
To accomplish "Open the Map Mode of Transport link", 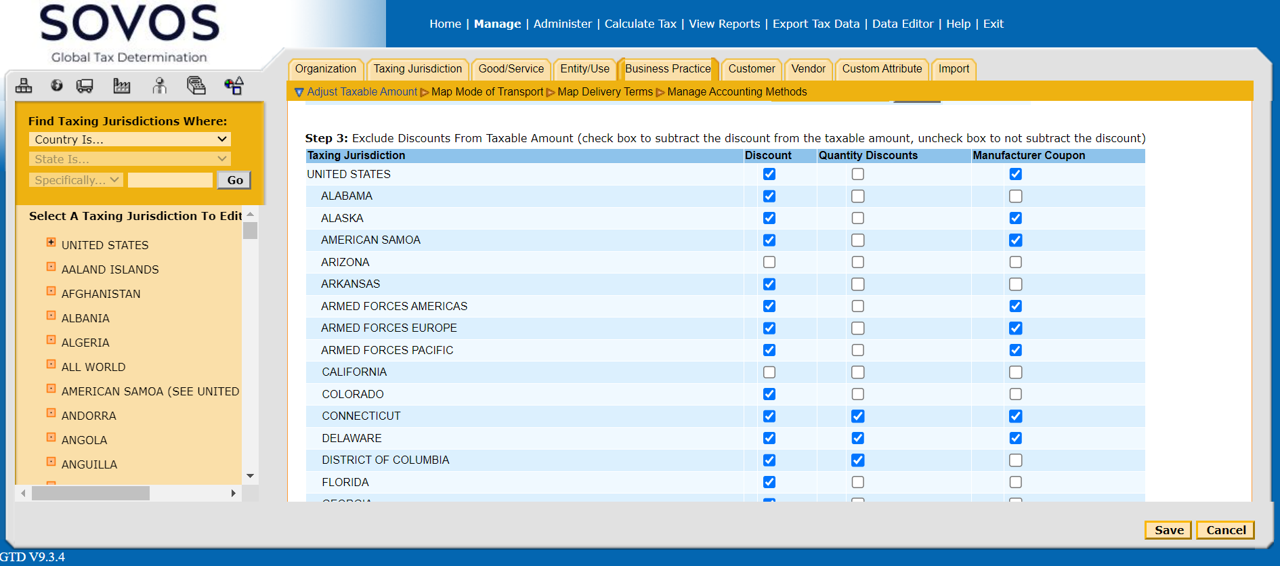I will click(x=487, y=92).
